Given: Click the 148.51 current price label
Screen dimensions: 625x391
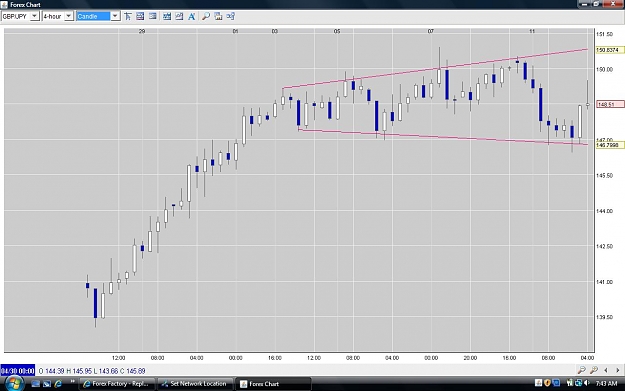Looking at the screenshot, I should click(609, 104).
